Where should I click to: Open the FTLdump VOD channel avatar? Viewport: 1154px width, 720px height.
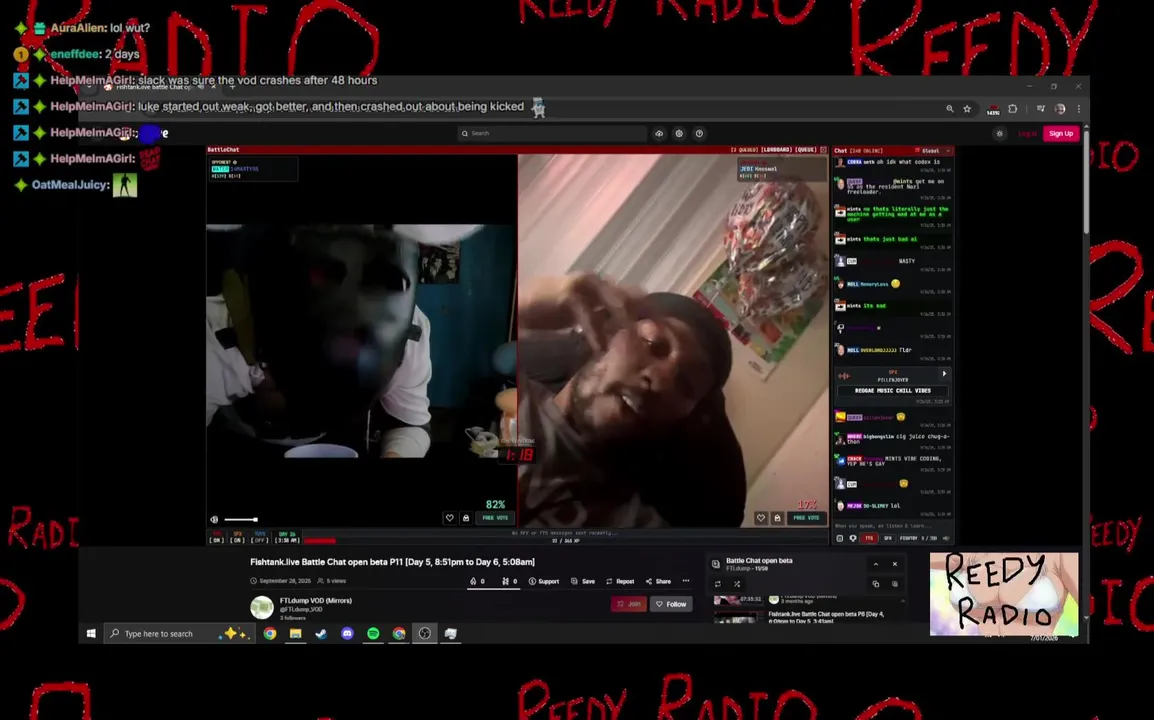pyautogui.click(x=262, y=607)
